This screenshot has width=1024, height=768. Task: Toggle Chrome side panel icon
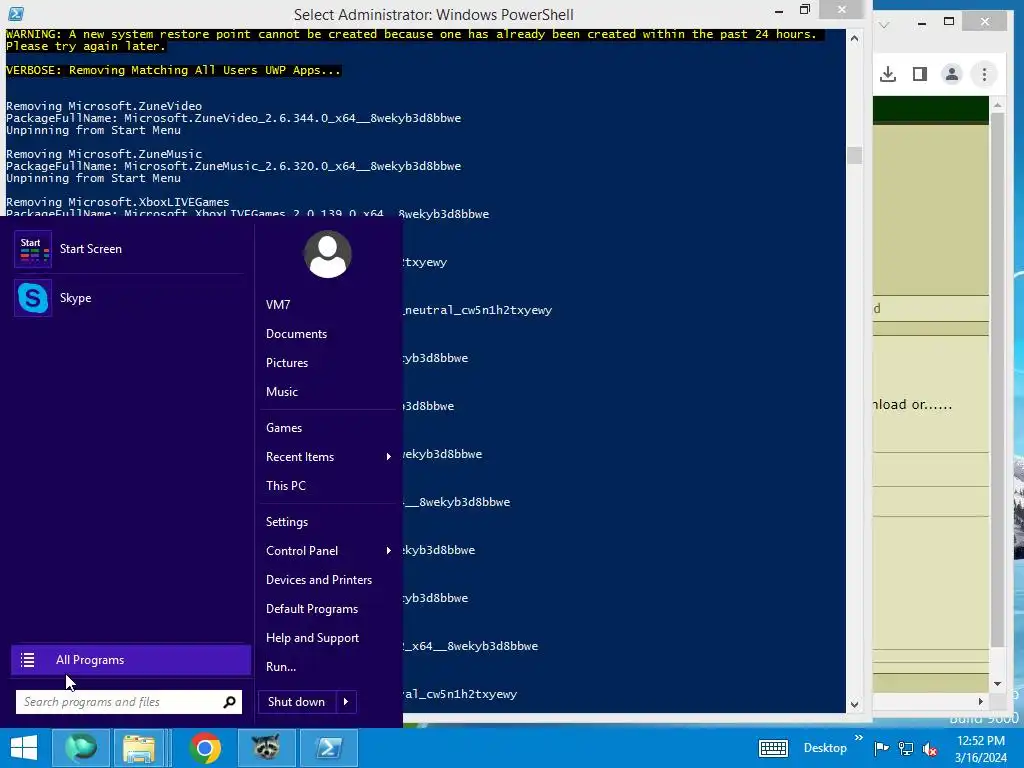click(920, 74)
